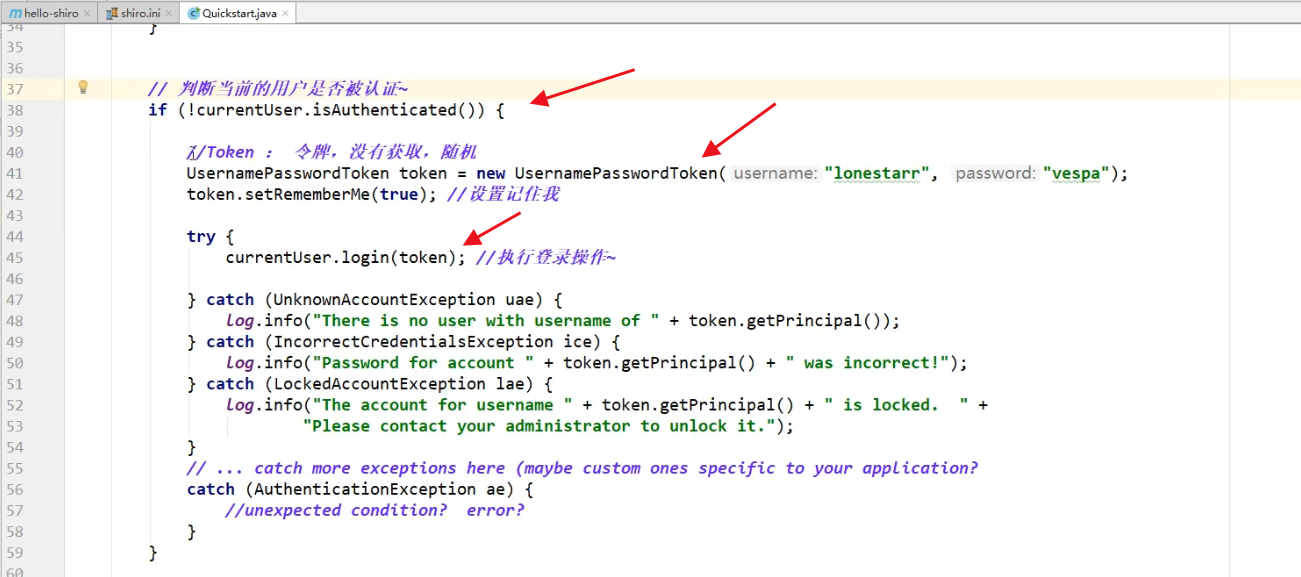
Task: Click AuthenticationException on line 56
Action: (x=364, y=489)
